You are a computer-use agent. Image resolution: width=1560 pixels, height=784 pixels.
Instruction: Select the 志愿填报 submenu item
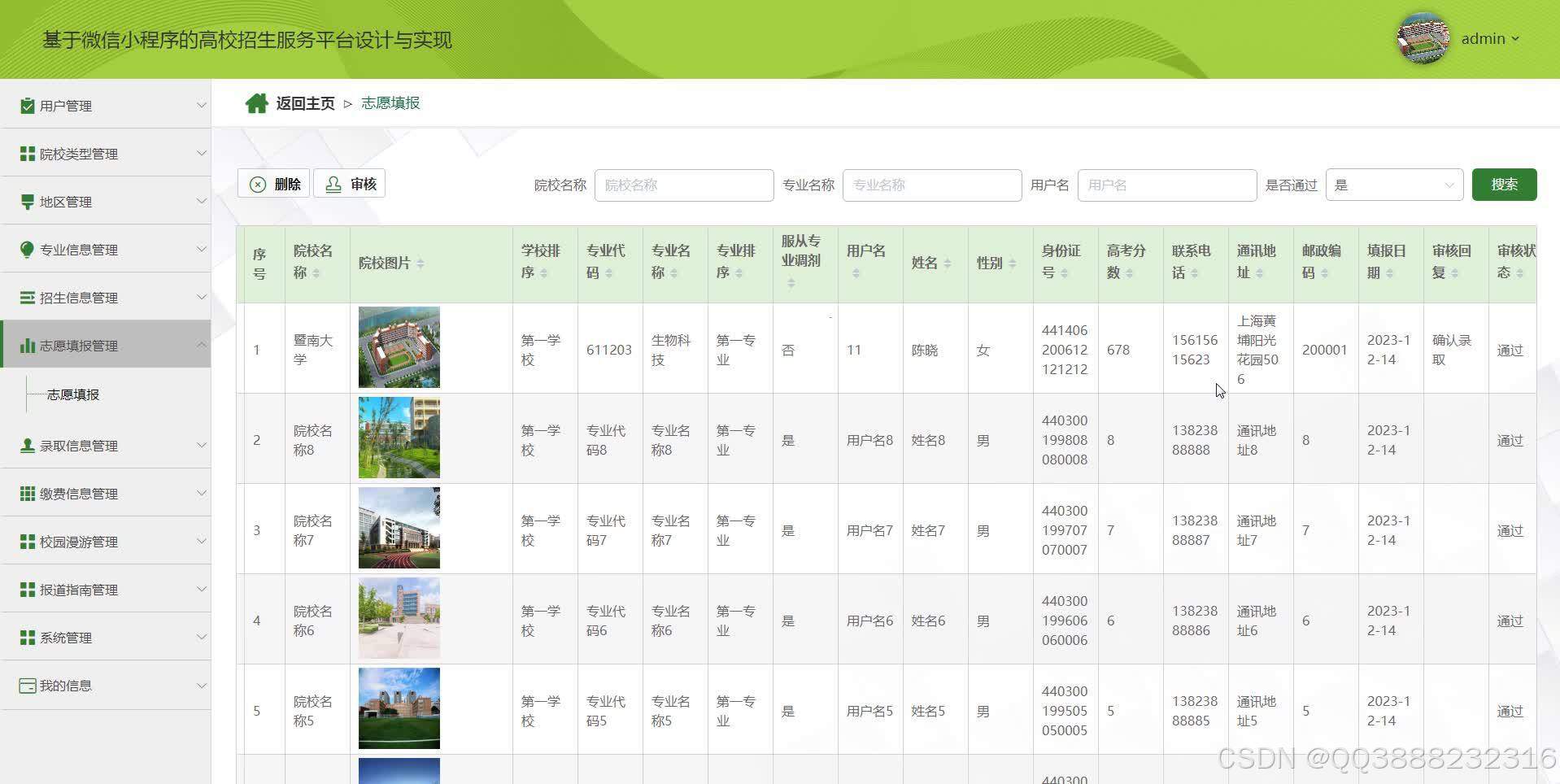pos(73,394)
